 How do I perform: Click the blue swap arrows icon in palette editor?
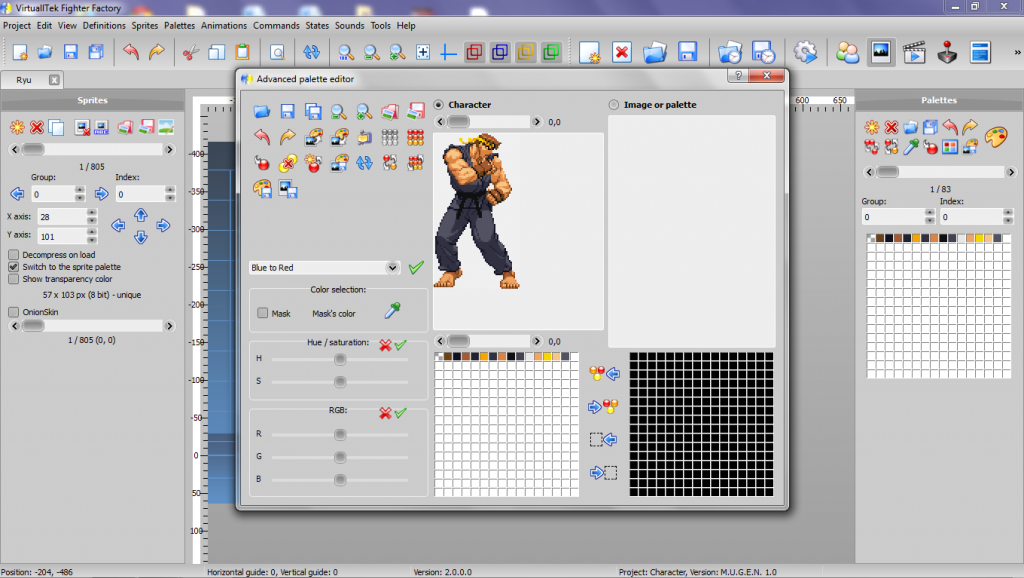(364, 163)
